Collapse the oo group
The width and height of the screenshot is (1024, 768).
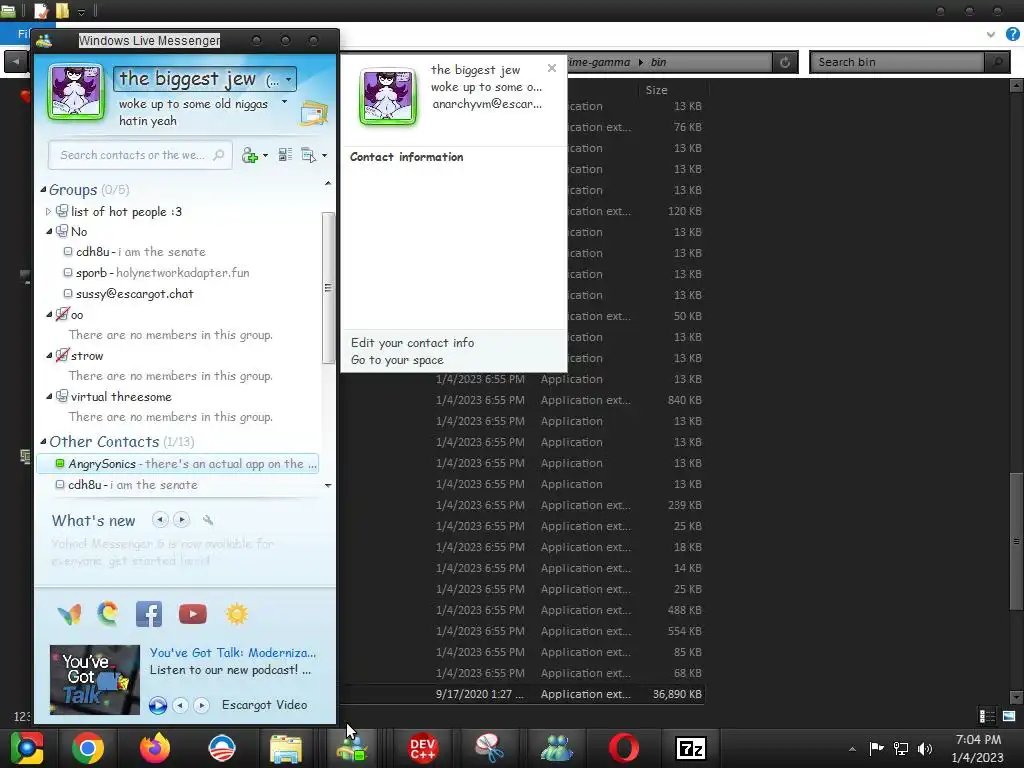[49, 315]
